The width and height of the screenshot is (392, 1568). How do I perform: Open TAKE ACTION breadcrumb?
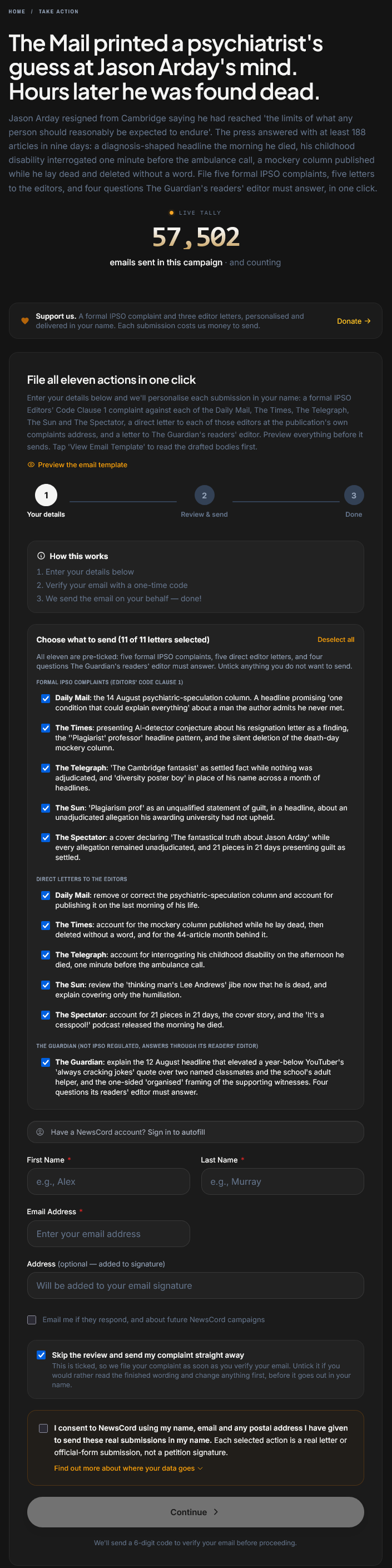58,12
